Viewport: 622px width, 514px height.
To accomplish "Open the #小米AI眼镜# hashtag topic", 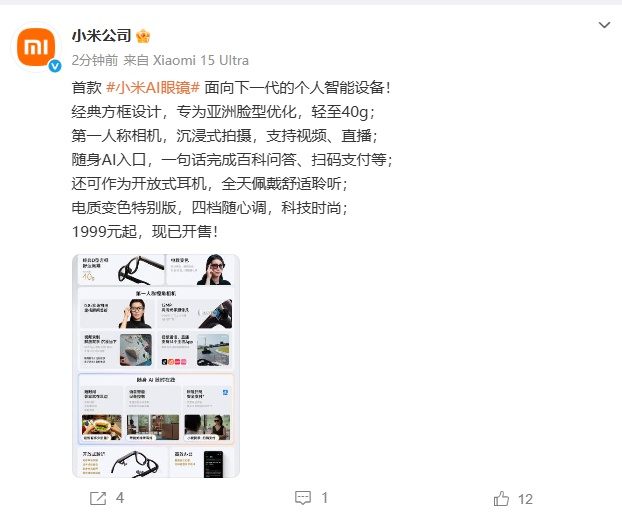I will (153, 87).
